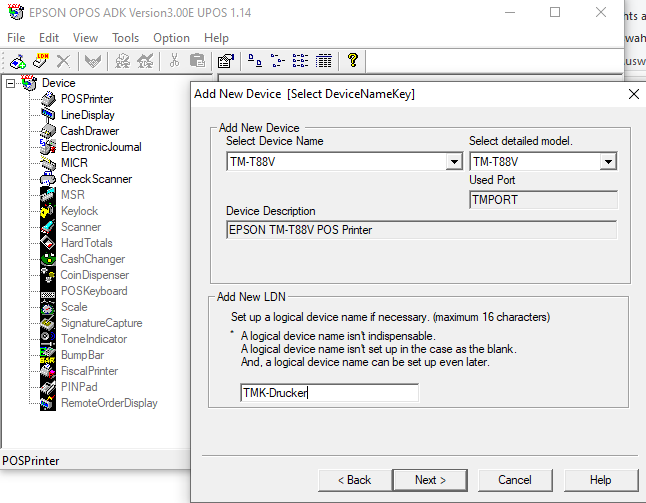This screenshot has height=503, width=646.
Task: Select POSPrinter label in the tree
Action: pos(87,99)
